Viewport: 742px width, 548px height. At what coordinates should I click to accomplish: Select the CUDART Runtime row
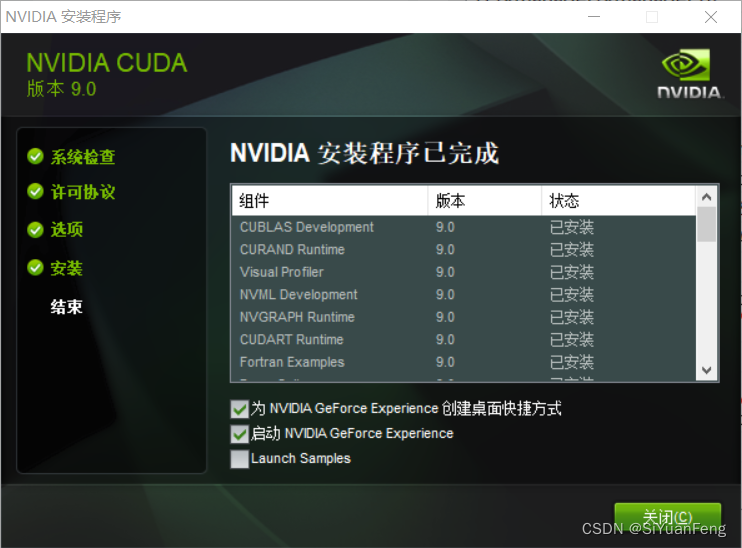click(x=464, y=339)
